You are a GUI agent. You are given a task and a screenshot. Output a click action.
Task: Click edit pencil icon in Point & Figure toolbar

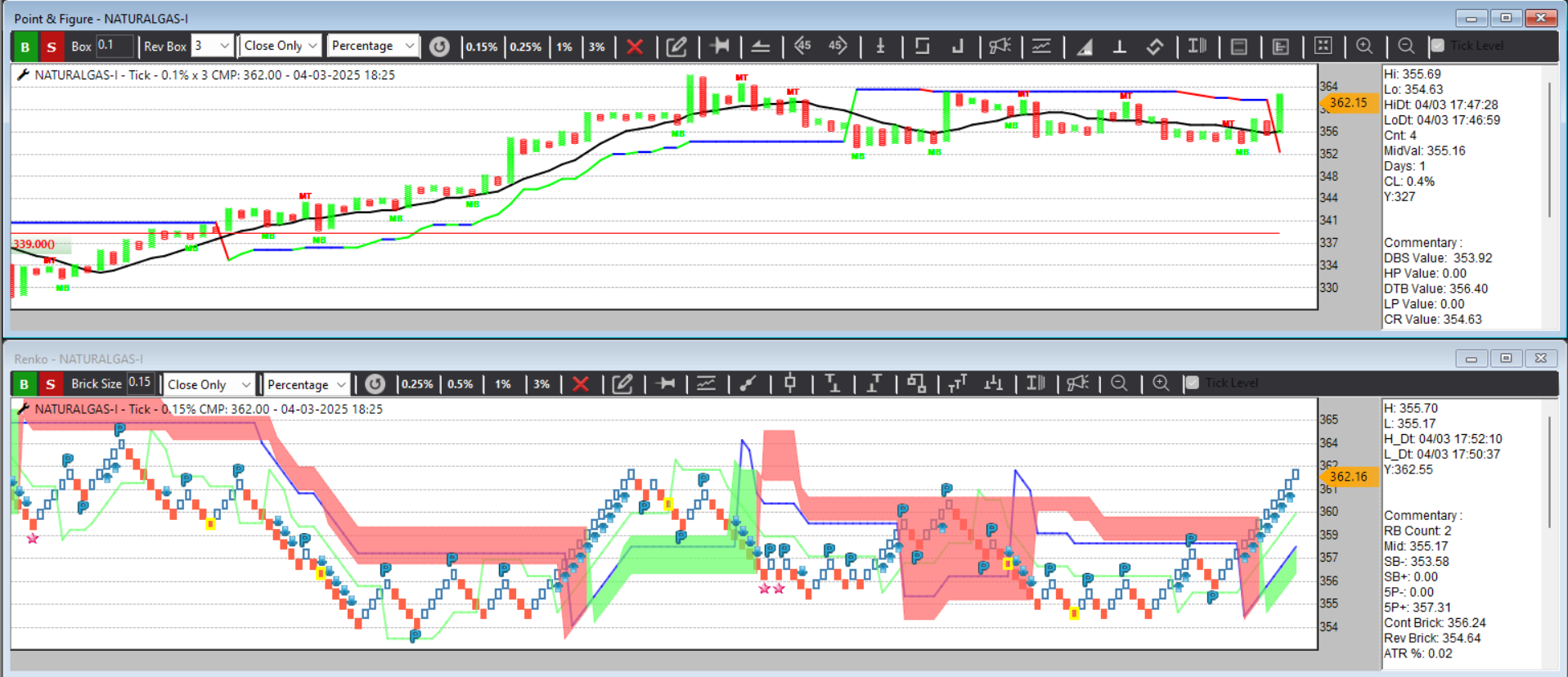tap(676, 47)
